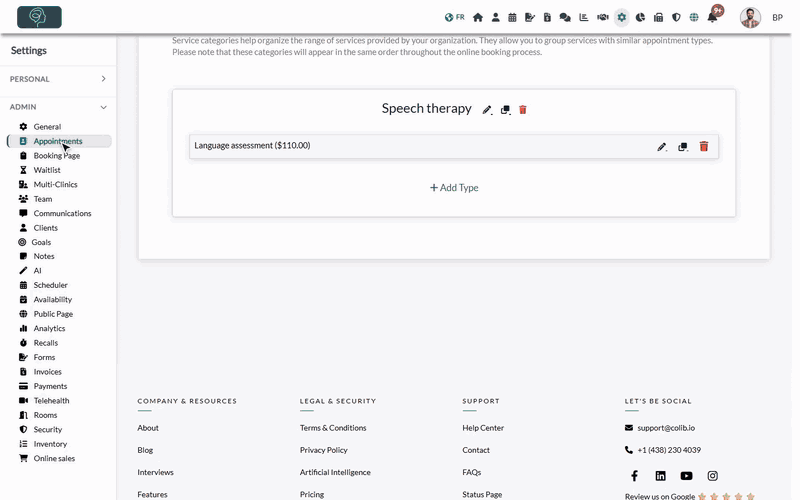Switch language to FR
800x500 pixels.
coord(455,17)
